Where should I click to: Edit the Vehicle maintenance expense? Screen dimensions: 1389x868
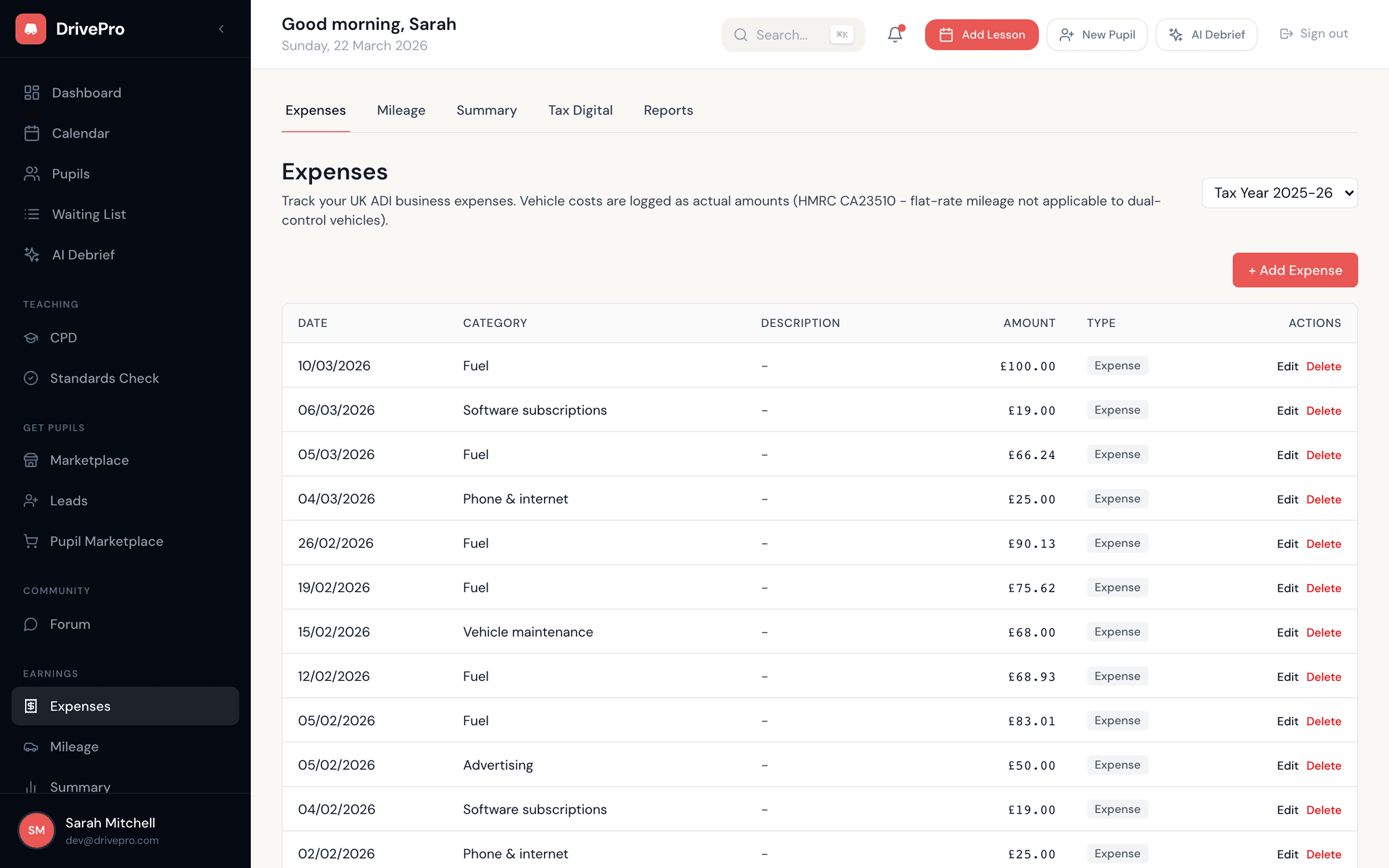1287,631
